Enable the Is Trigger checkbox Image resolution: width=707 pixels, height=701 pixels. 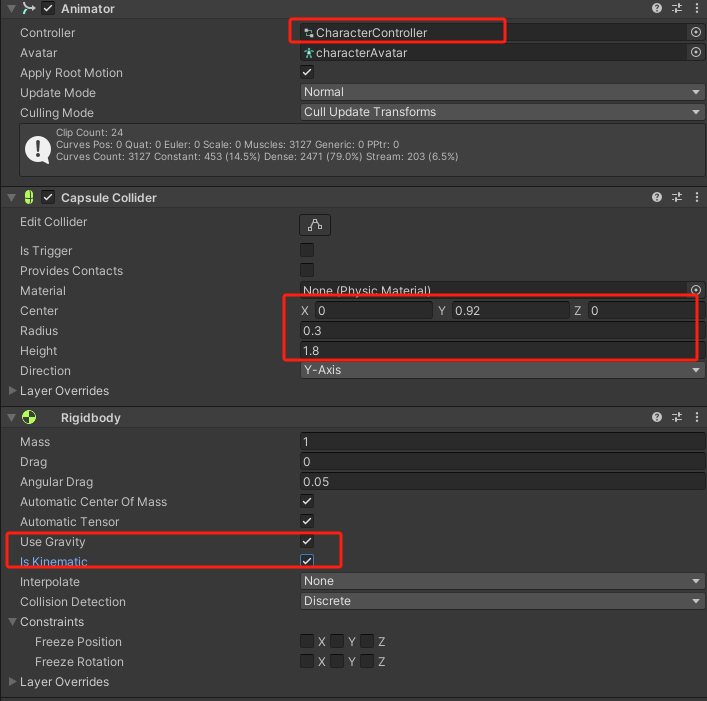click(x=307, y=250)
